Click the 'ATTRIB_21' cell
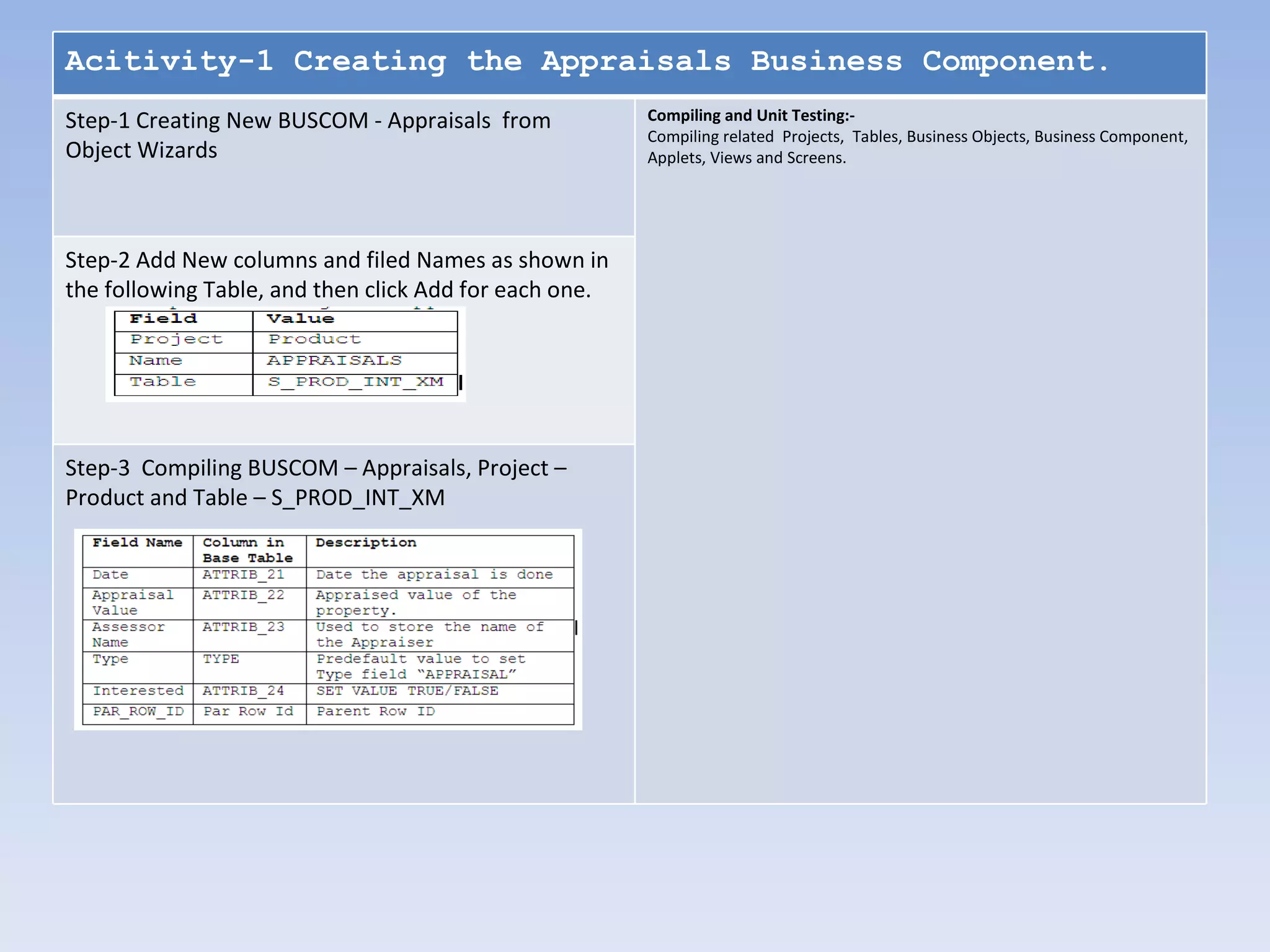The height and width of the screenshot is (952, 1270). (249, 577)
